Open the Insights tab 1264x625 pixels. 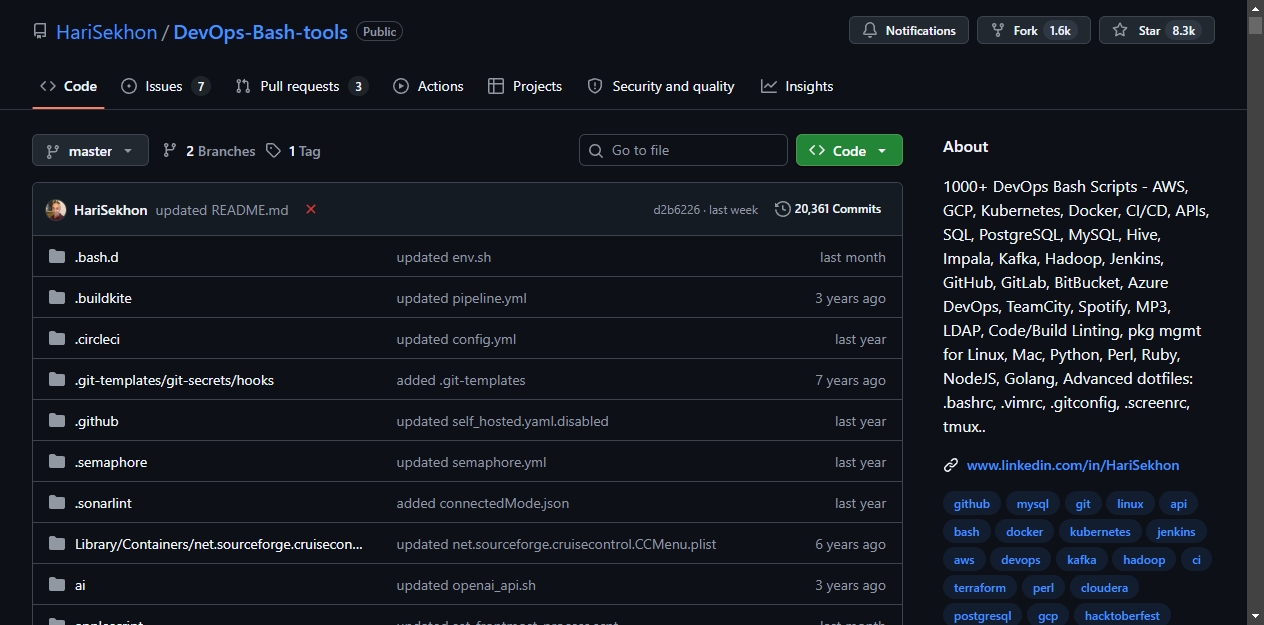click(797, 86)
